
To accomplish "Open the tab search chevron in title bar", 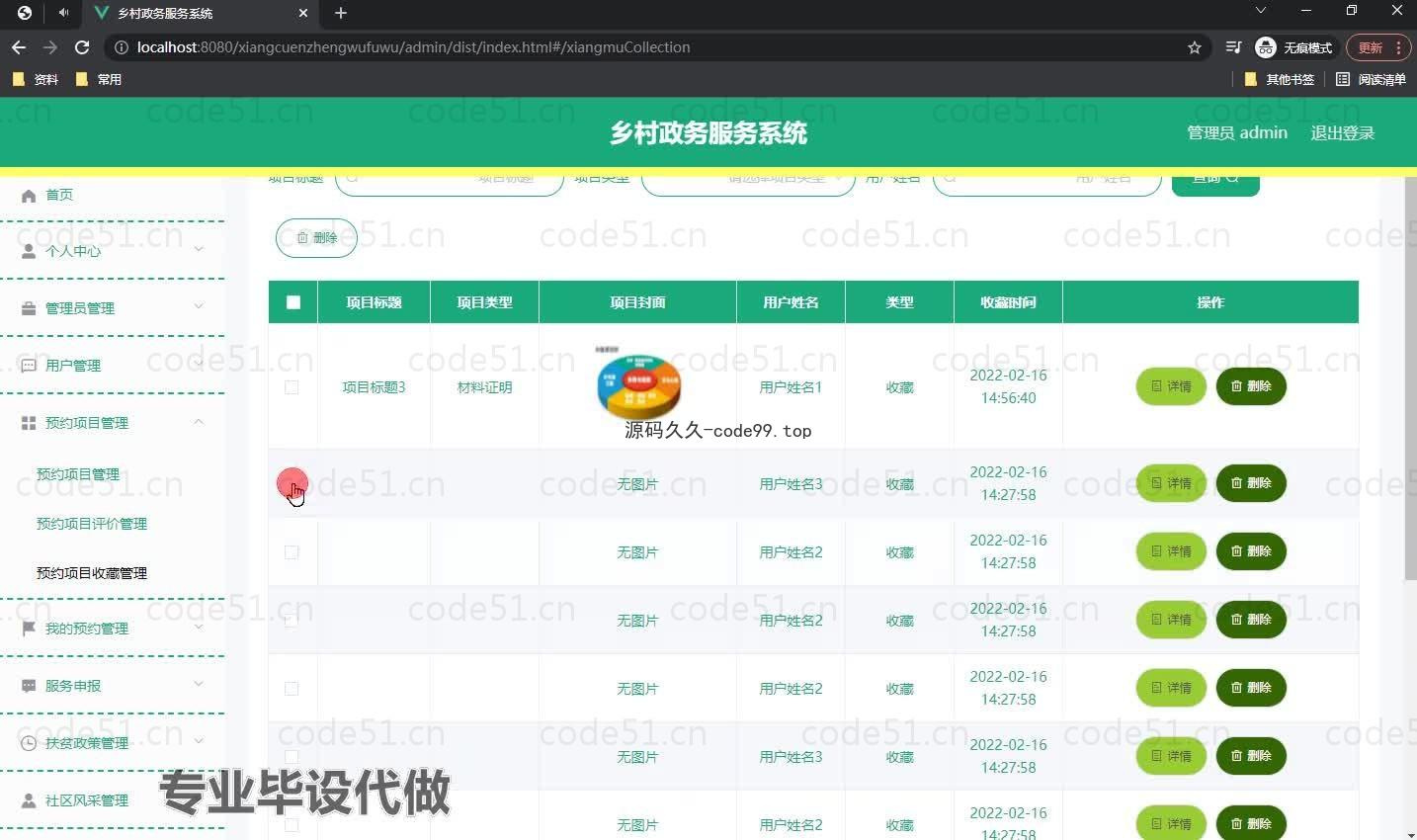I will pyautogui.click(x=1260, y=11).
